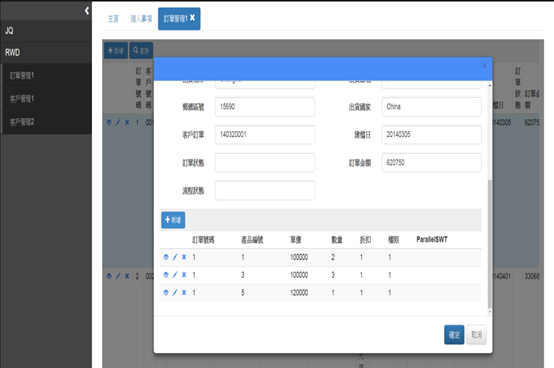Collapse the sidebar with the chevron icon
The image size is (554, 368).
(x=87, y=11)
